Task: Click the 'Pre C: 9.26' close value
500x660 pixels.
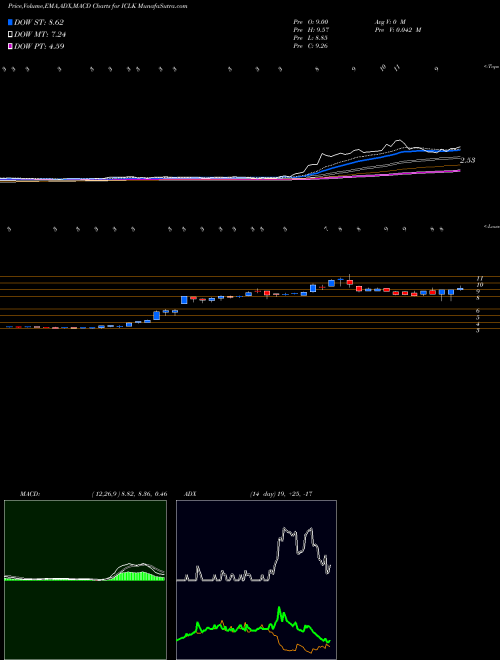Action: click(x=311, y=46)
